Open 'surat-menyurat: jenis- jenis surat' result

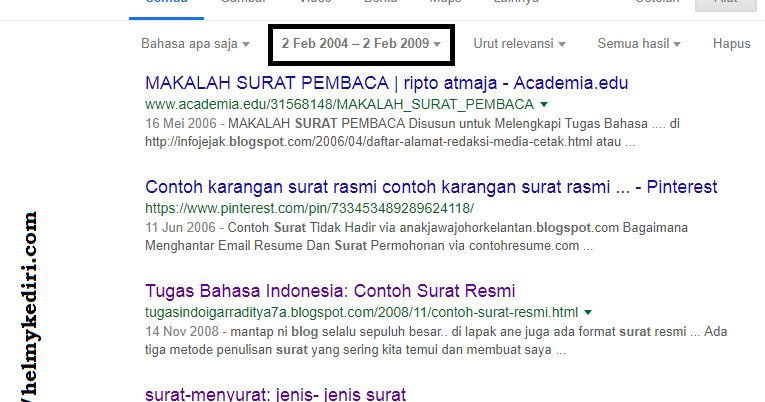[x=276, y=394]
